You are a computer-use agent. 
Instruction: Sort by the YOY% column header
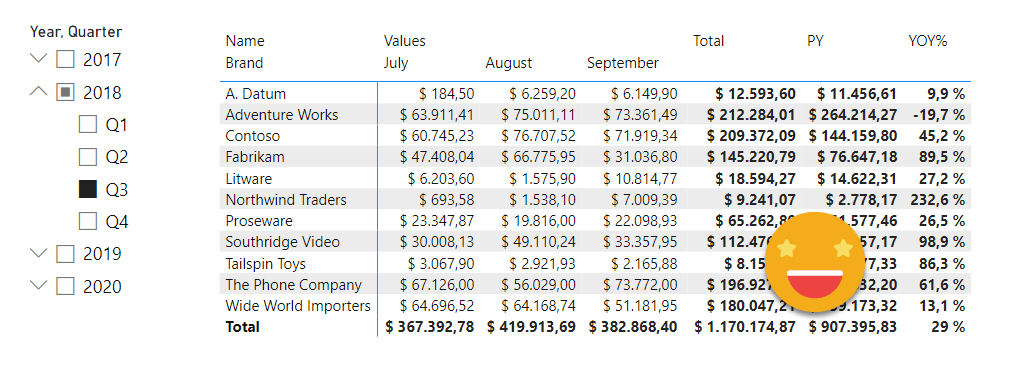pyautogui.click(x=927, y=41)
